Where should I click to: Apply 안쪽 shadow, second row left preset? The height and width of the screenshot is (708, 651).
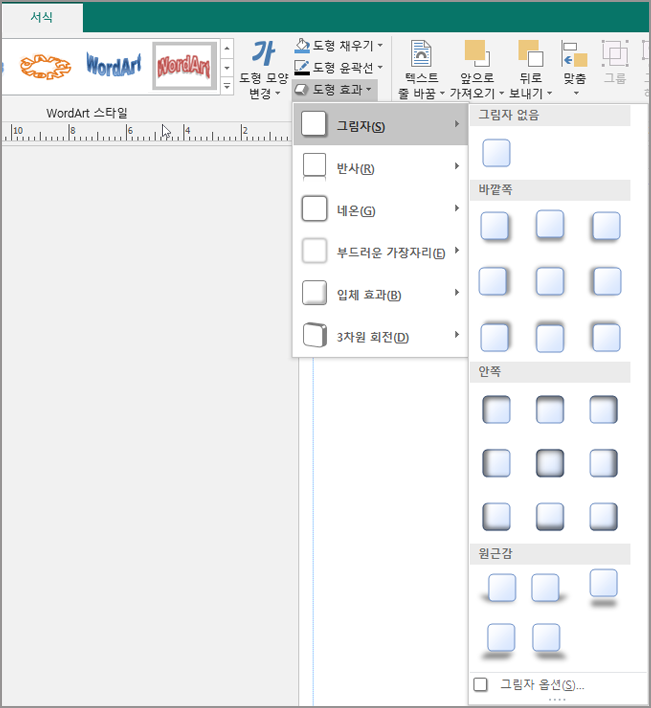click(x=496, y=463)
